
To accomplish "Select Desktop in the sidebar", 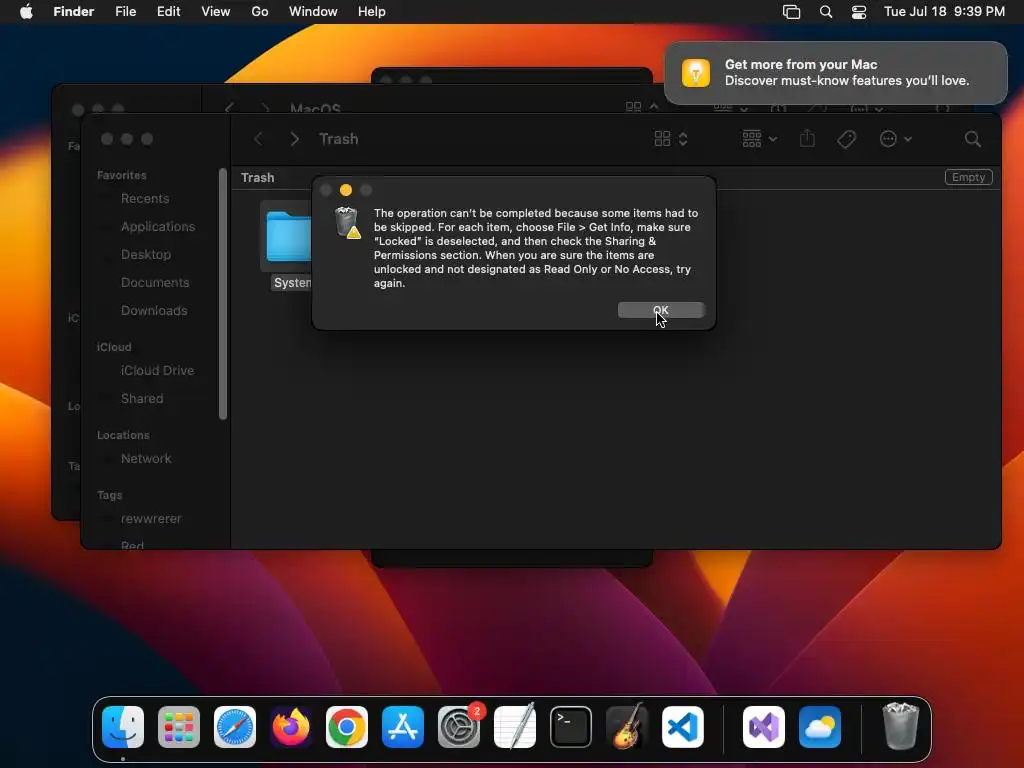I will 146,255.
